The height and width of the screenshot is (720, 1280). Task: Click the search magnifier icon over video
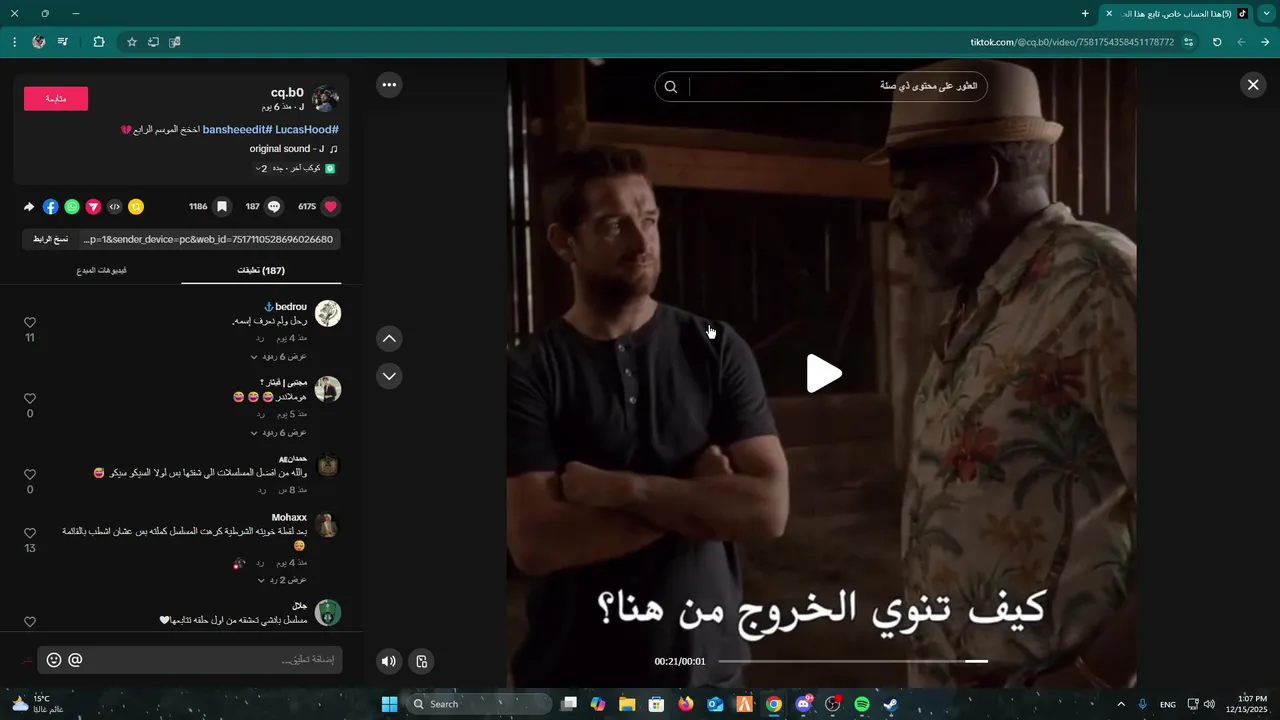[671, 87]
